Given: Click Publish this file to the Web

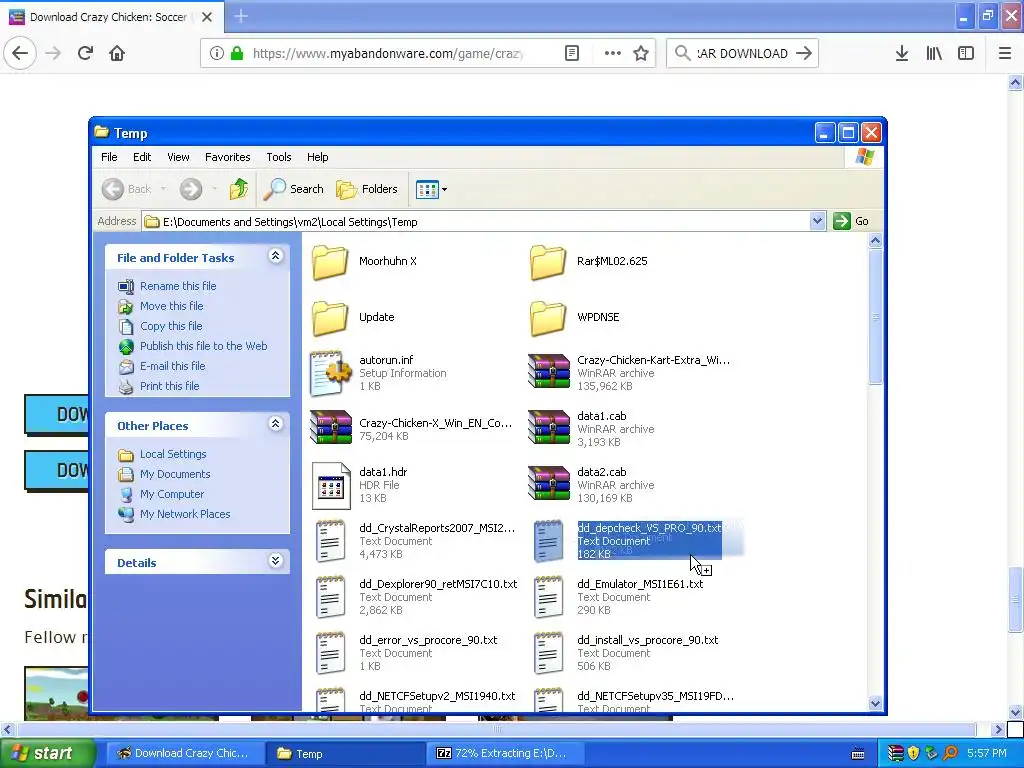Looking at the screenshot, I should pos(203,346).
